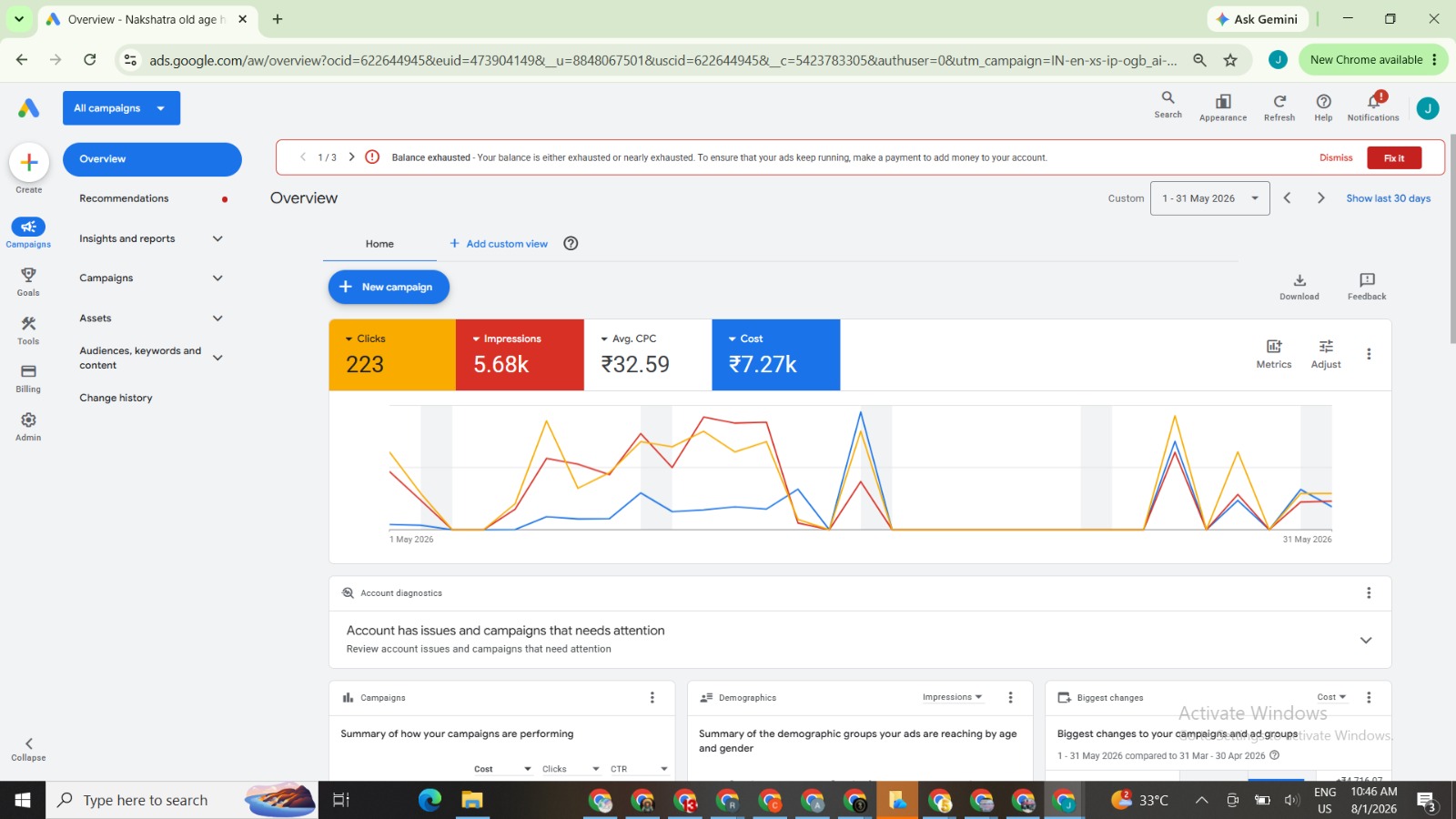Image resolution: width=1456 pixels, height=819 pixels.
Task: Open the Adjust sliders icon
Action: pyautogui.click(x=1326, y=347)
